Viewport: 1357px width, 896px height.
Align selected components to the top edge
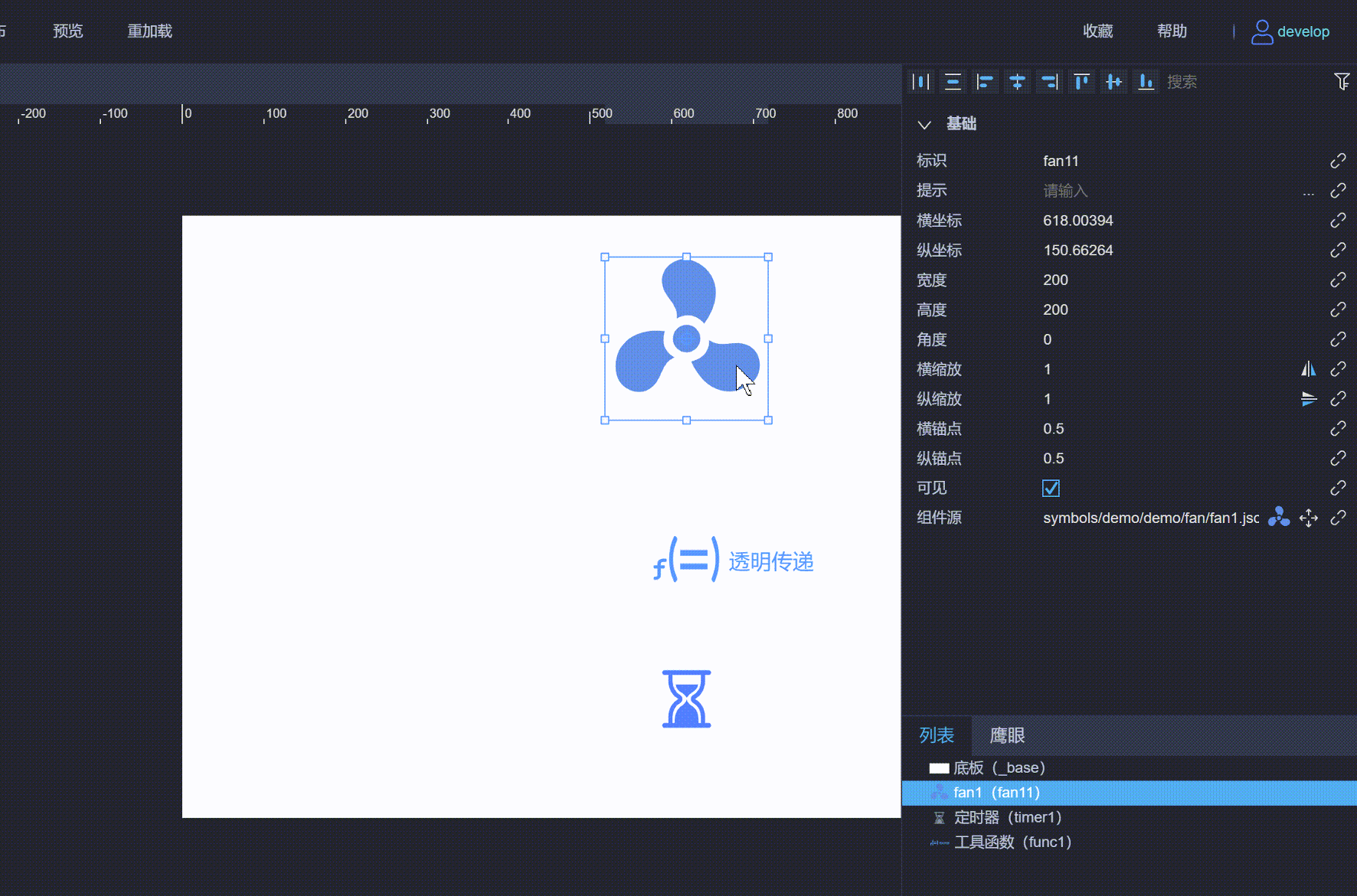tap(1082, 82)
